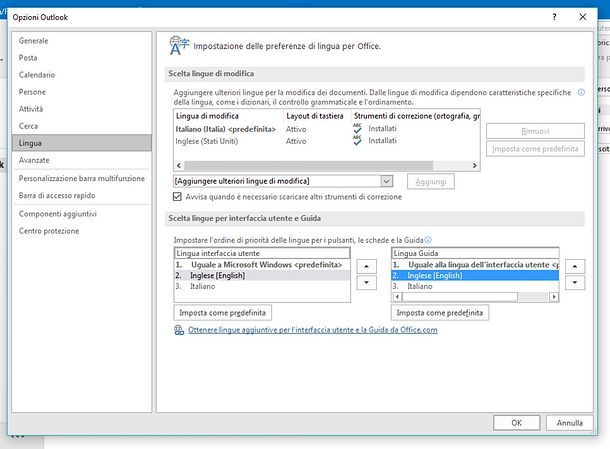Viewport: 610px width, 449px height.
Task: Select 'Italiano' in Lingua Guida list
Action: coord(475,286)
